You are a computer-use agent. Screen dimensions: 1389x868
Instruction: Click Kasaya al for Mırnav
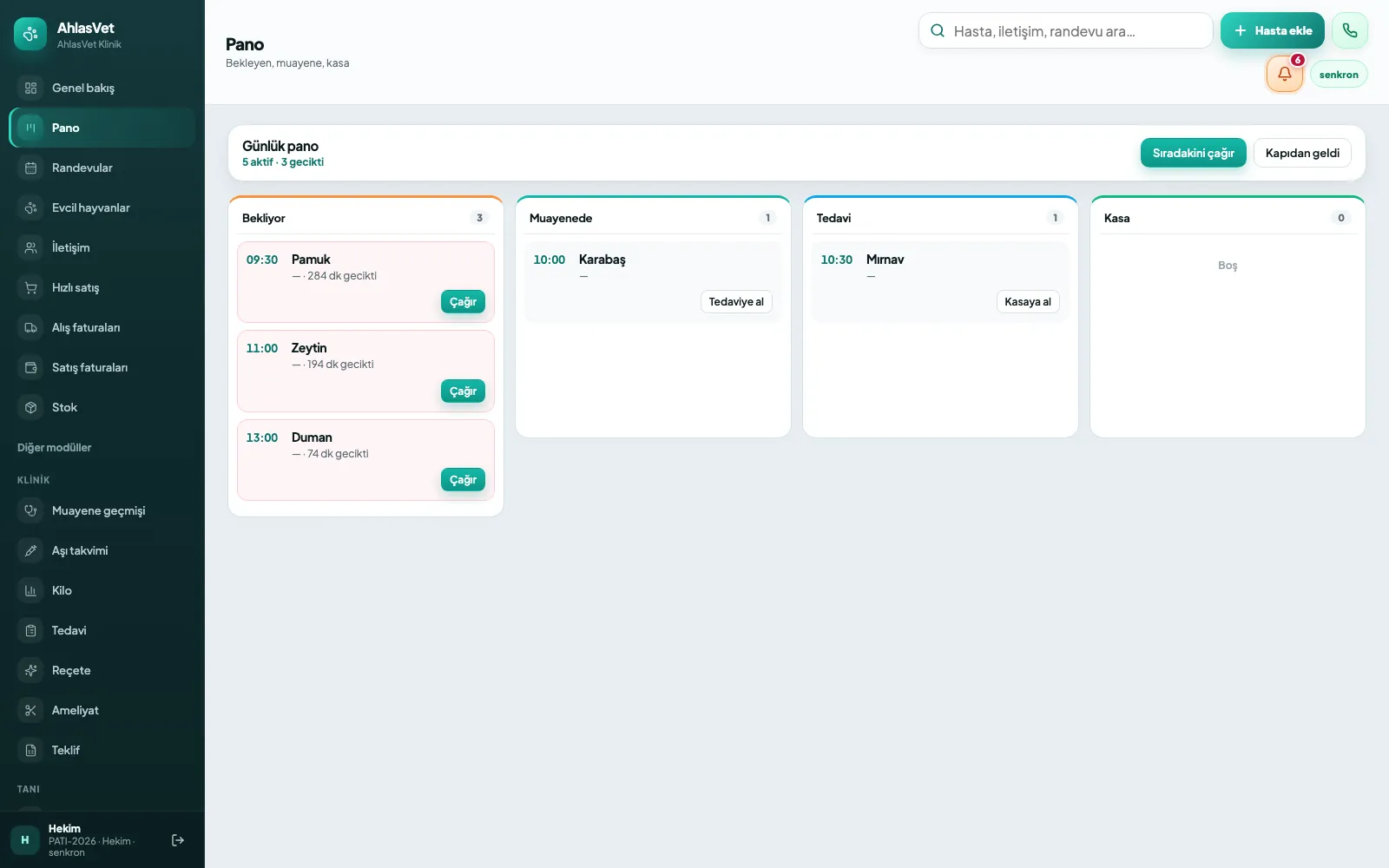point(1028,302)
